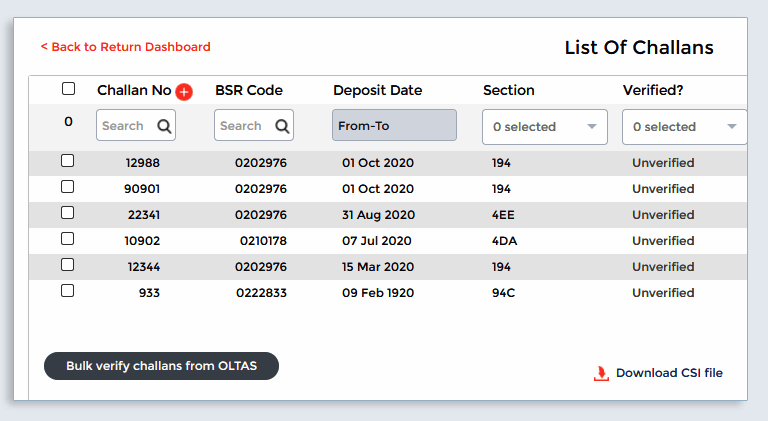Screen dimensions: 768x421
Task: Click the BSR Code search magnifier icon
Action: 282,126
